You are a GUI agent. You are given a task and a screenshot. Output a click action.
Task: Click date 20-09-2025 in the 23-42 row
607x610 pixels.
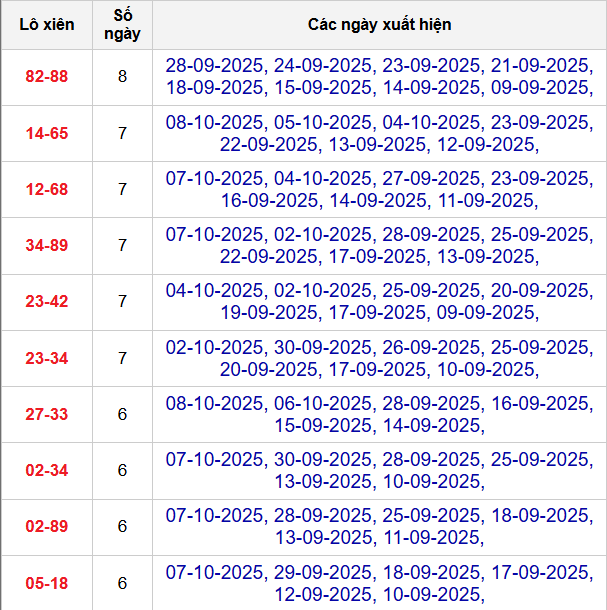[539, 291]
